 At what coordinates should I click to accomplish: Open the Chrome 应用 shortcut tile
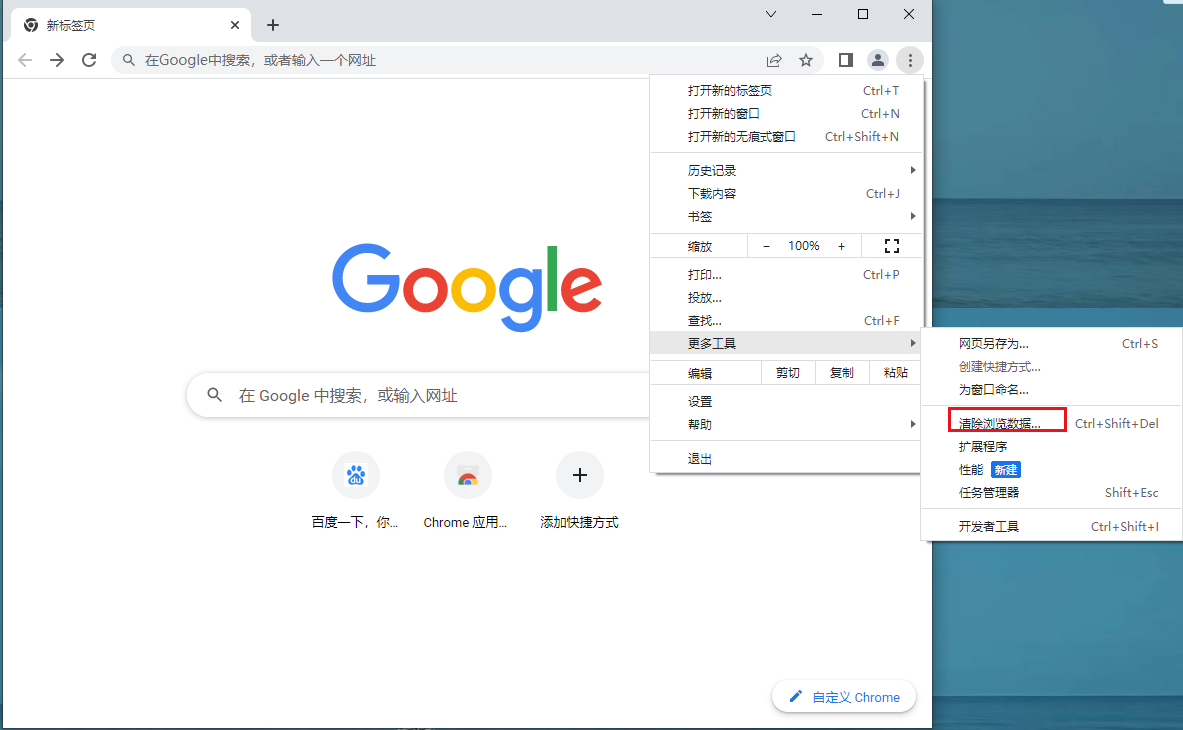pos(467,490)
